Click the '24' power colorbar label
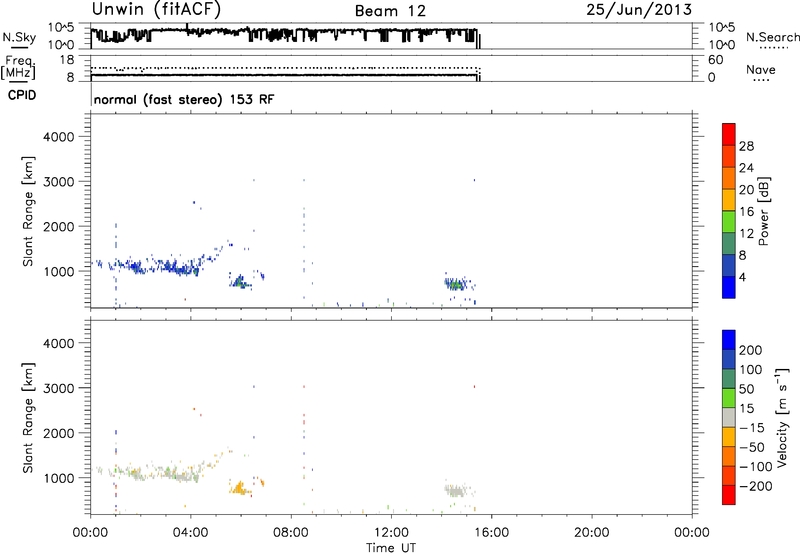Image resolution: width=800 pixels, height=554 pixels. point(746,168)
